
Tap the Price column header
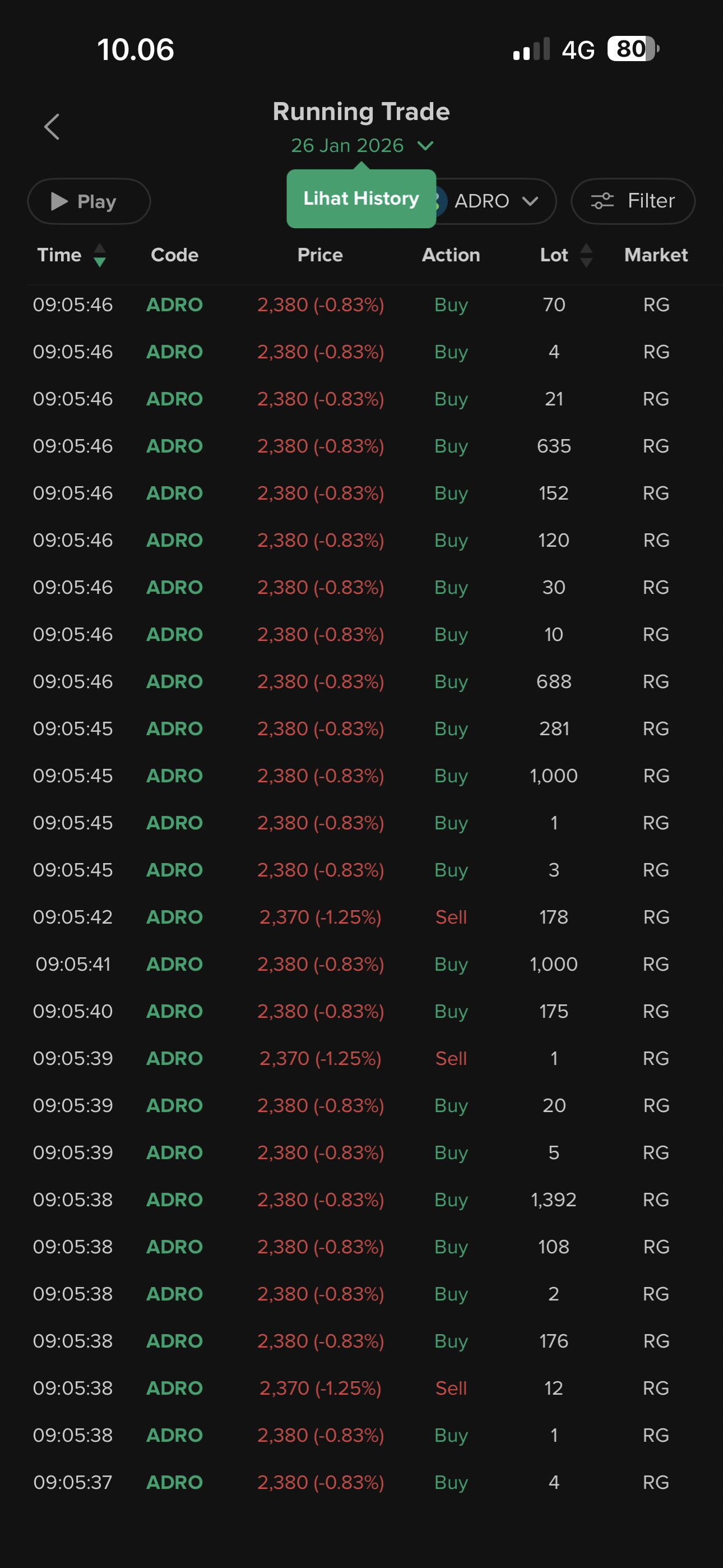coord(320,255)
